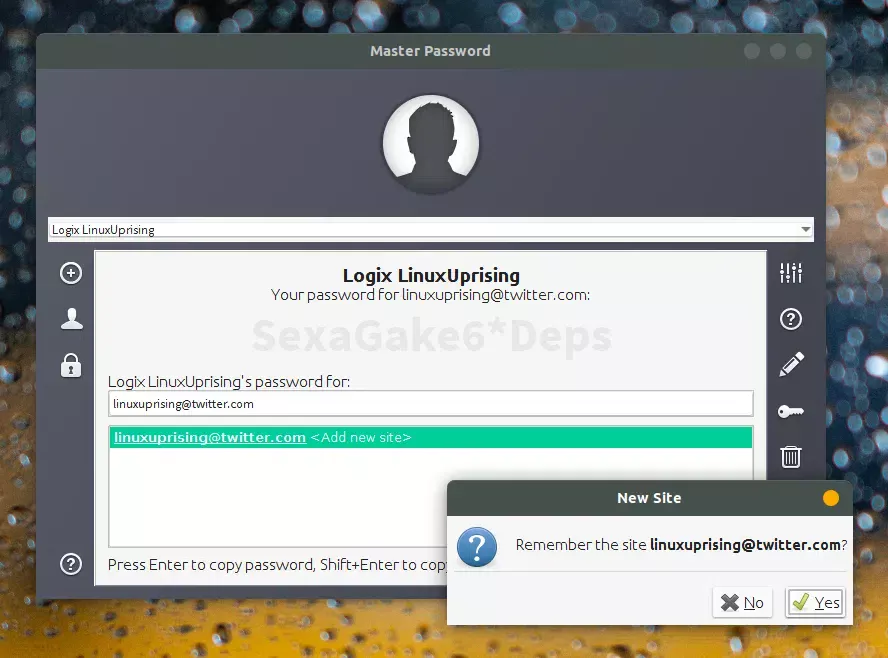This screenshot has width=888, height=658.
Task: Click the Master Password title bar
Action: point(430,50)
